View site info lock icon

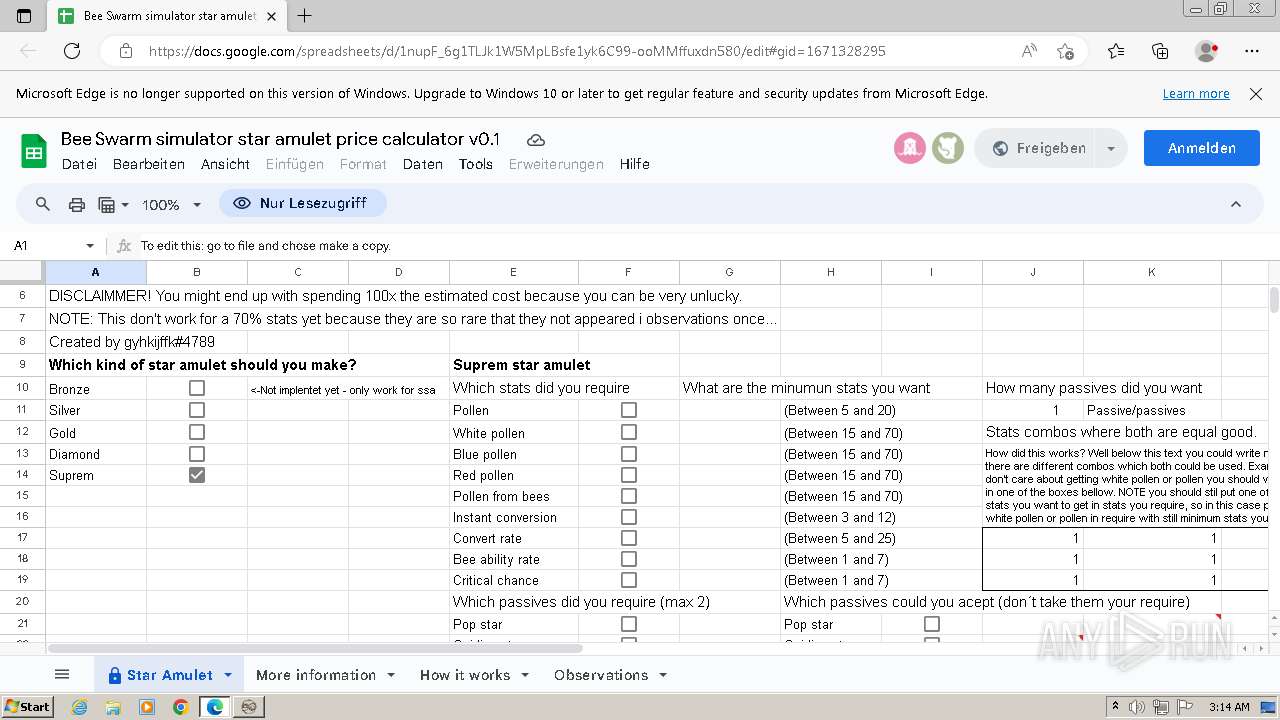(125, 51)
